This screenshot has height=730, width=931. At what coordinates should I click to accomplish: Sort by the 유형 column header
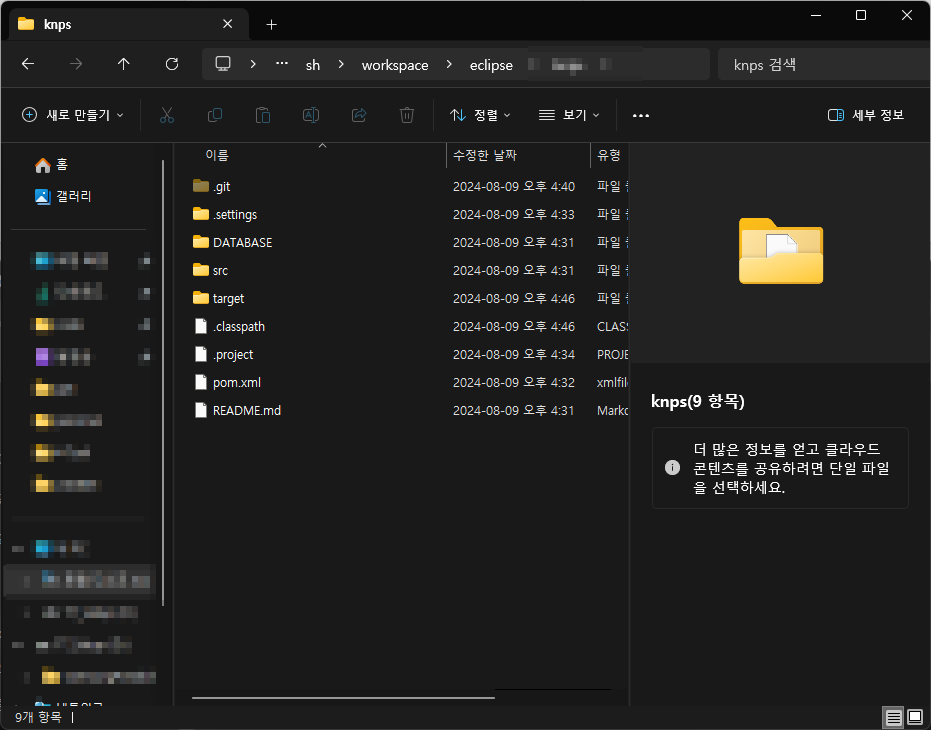click(609, 155)
